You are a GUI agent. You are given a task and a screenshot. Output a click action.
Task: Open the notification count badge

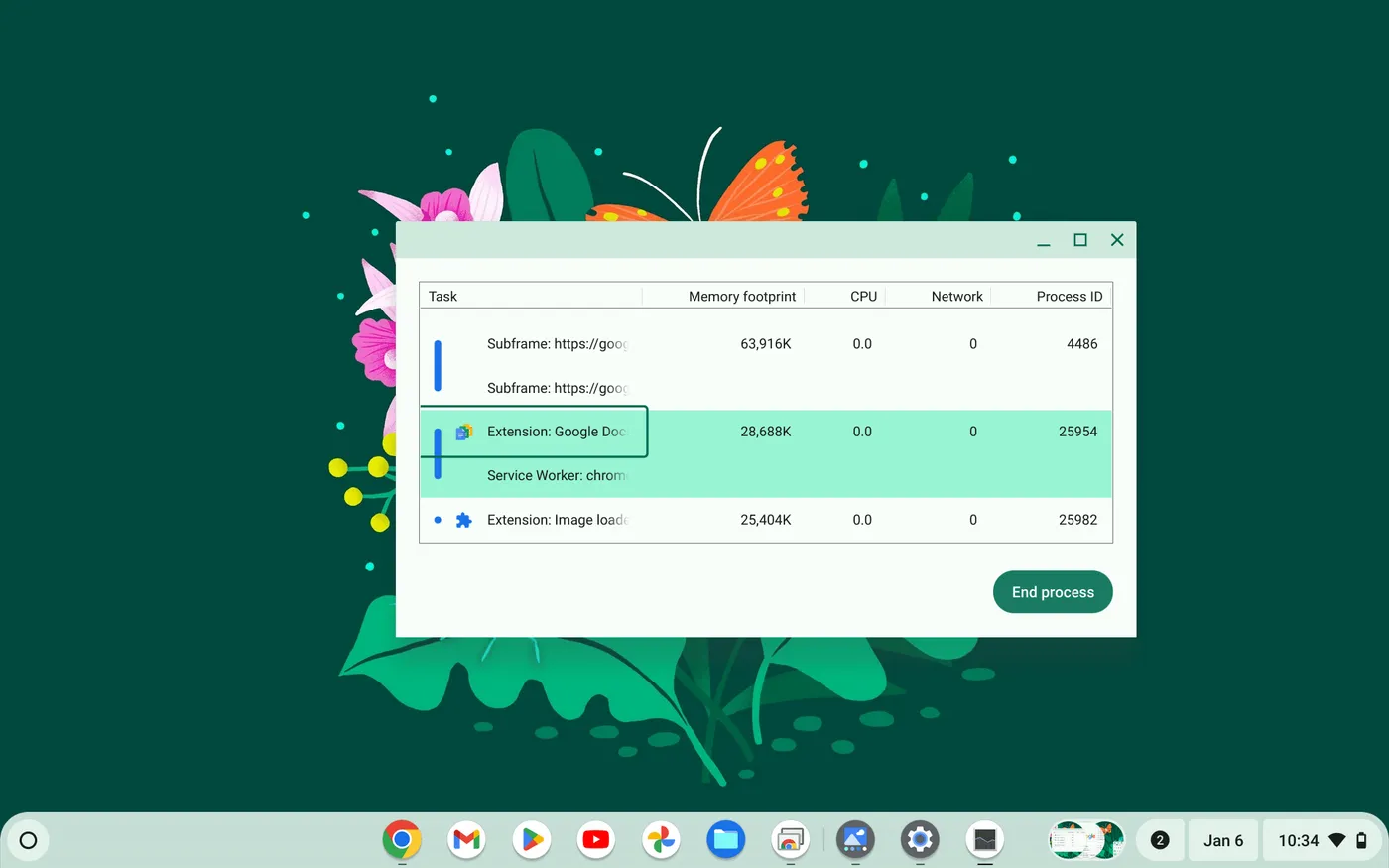(x=1160, y=840)
